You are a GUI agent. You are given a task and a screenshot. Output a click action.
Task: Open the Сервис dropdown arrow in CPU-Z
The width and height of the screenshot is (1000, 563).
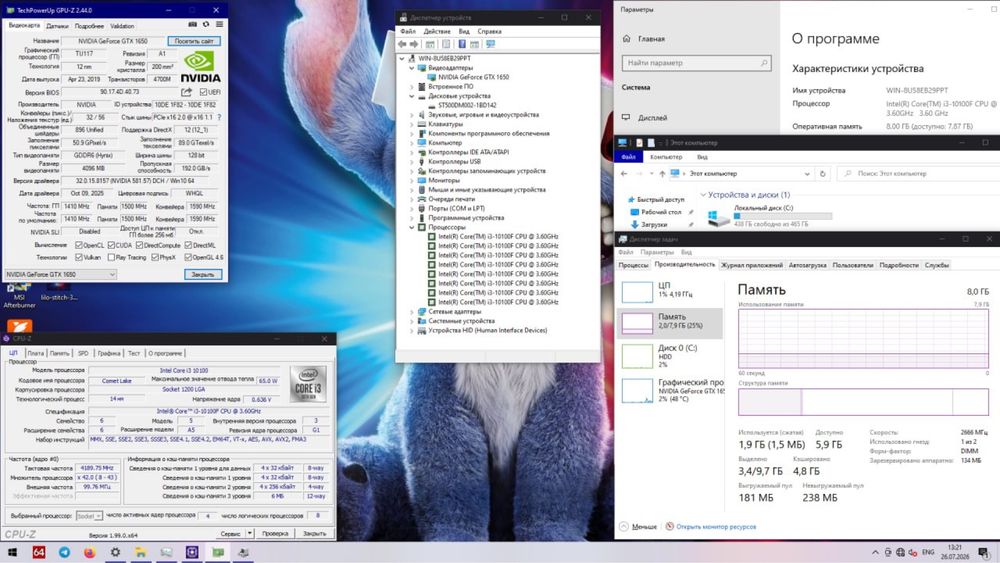(x=250, y=533)
